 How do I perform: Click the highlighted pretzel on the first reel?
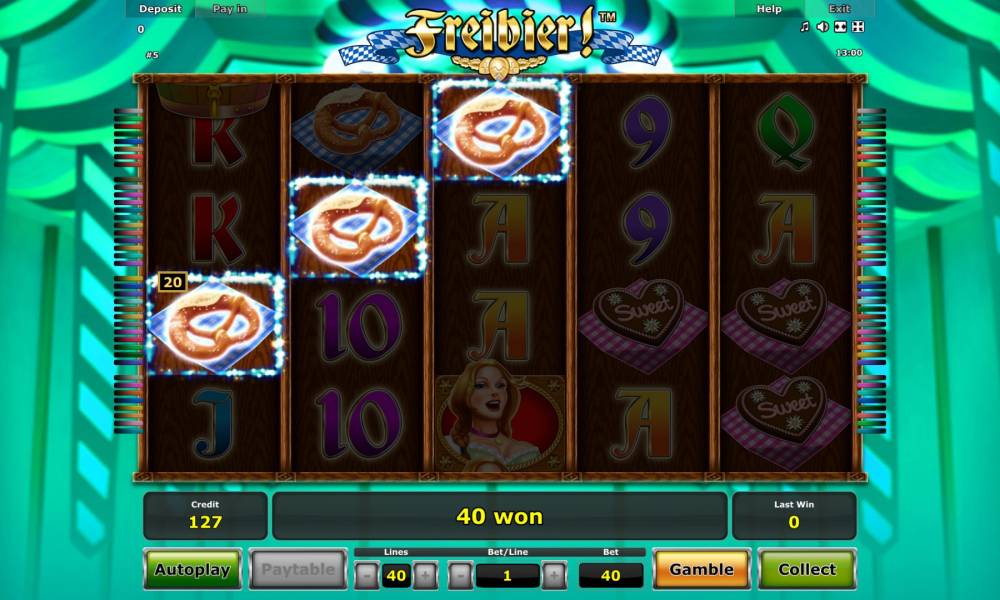pos(215,324)
